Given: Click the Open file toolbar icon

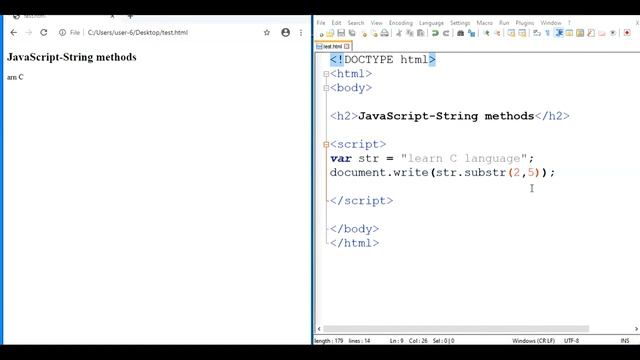Looking at the screenshot, I should point(330,33).
